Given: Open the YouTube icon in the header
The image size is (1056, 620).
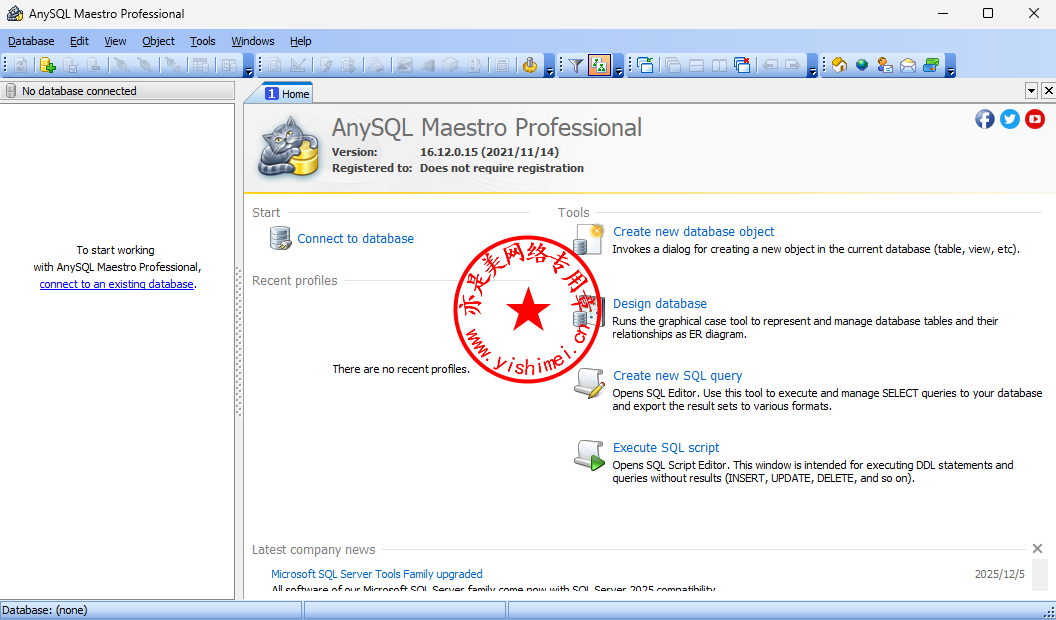Looking at the screenshot, I should coord(1035,119).
